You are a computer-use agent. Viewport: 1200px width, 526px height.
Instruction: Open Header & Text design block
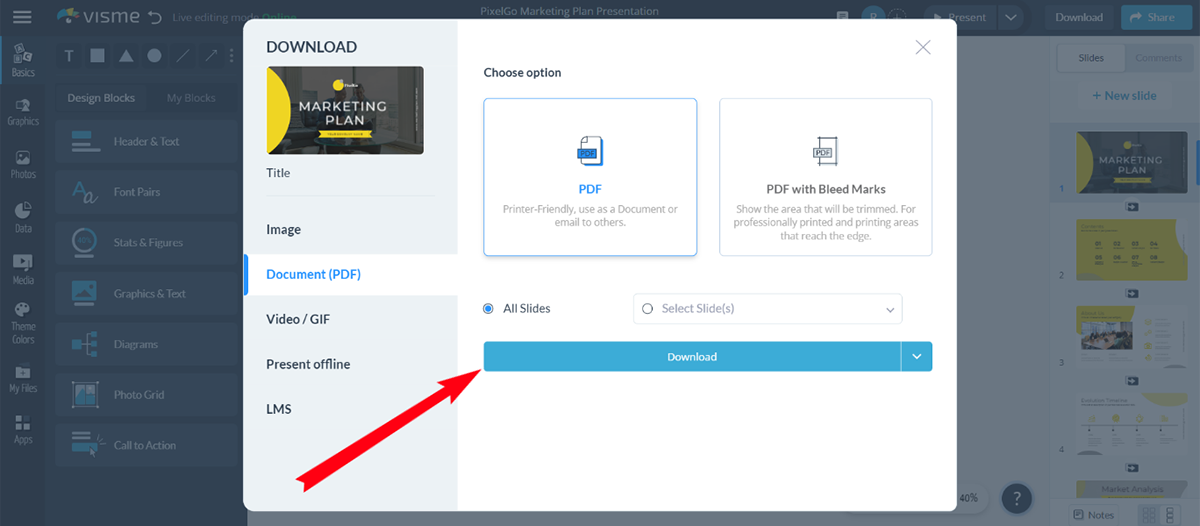(146, 142)
